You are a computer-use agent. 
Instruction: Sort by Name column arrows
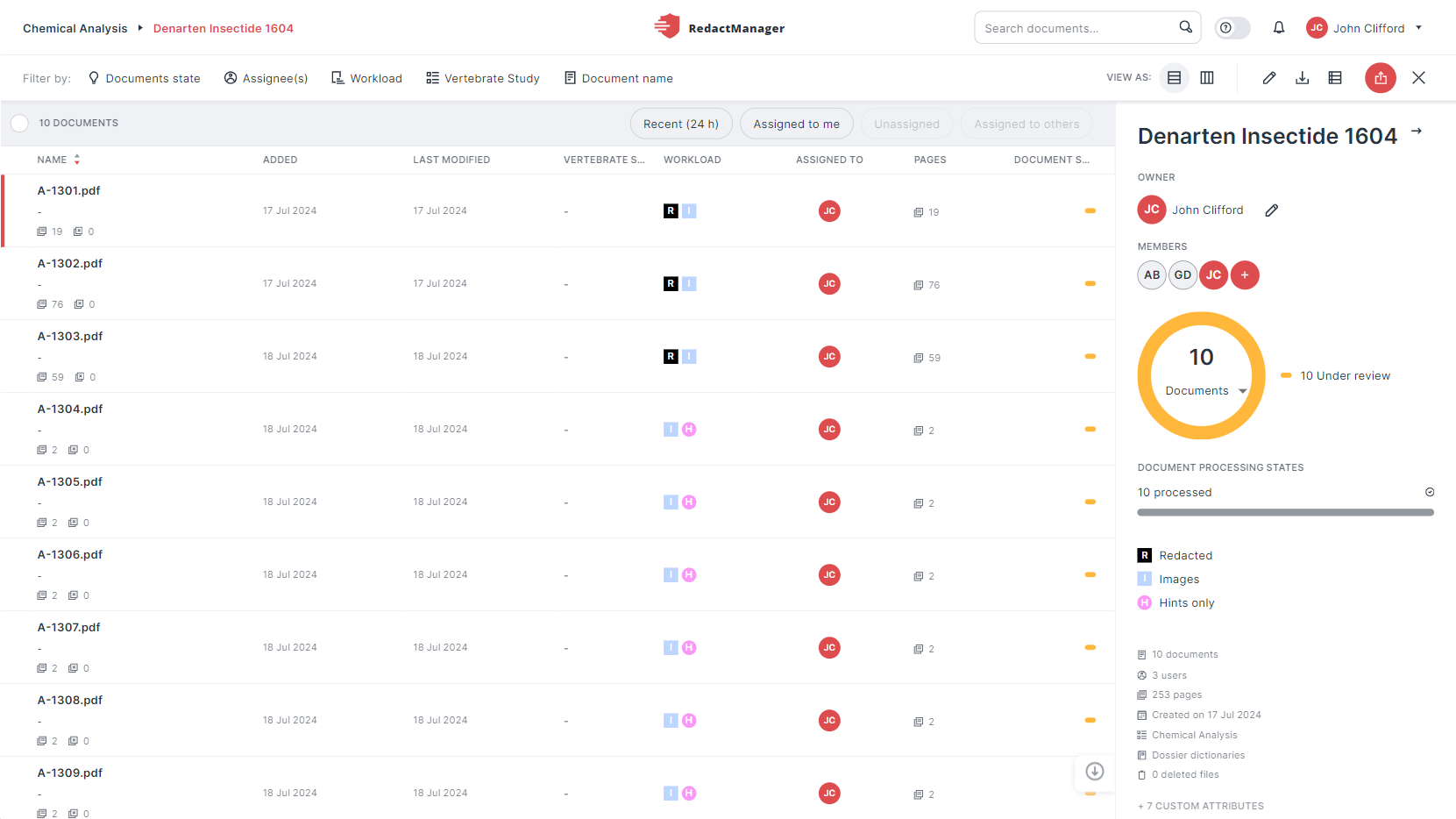pos(77,160)
